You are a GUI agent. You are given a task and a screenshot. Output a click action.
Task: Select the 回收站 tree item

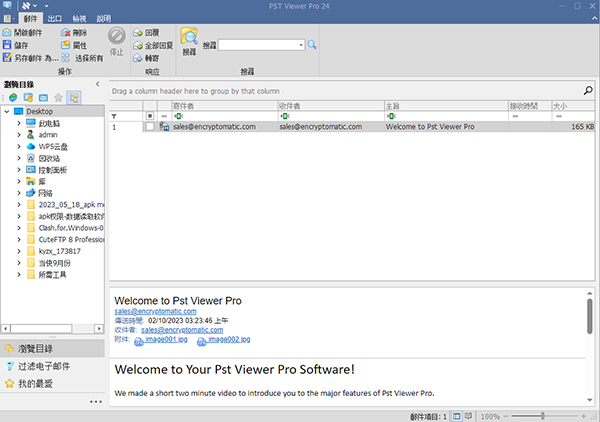tap(49, 158)
